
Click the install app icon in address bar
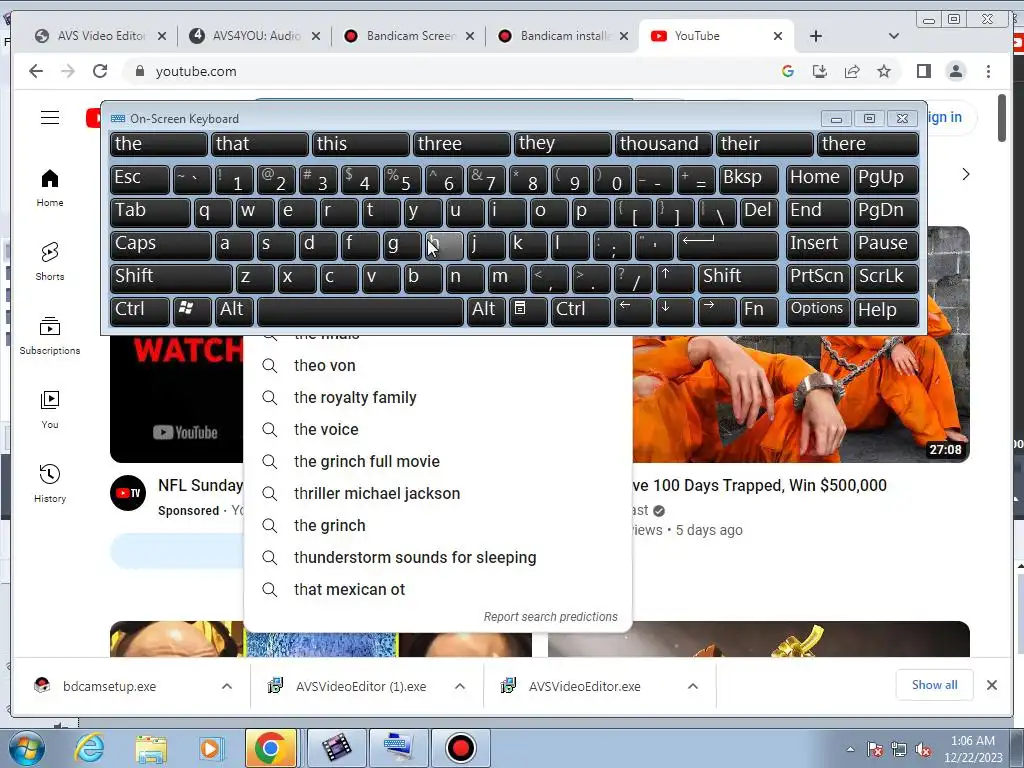820,71
